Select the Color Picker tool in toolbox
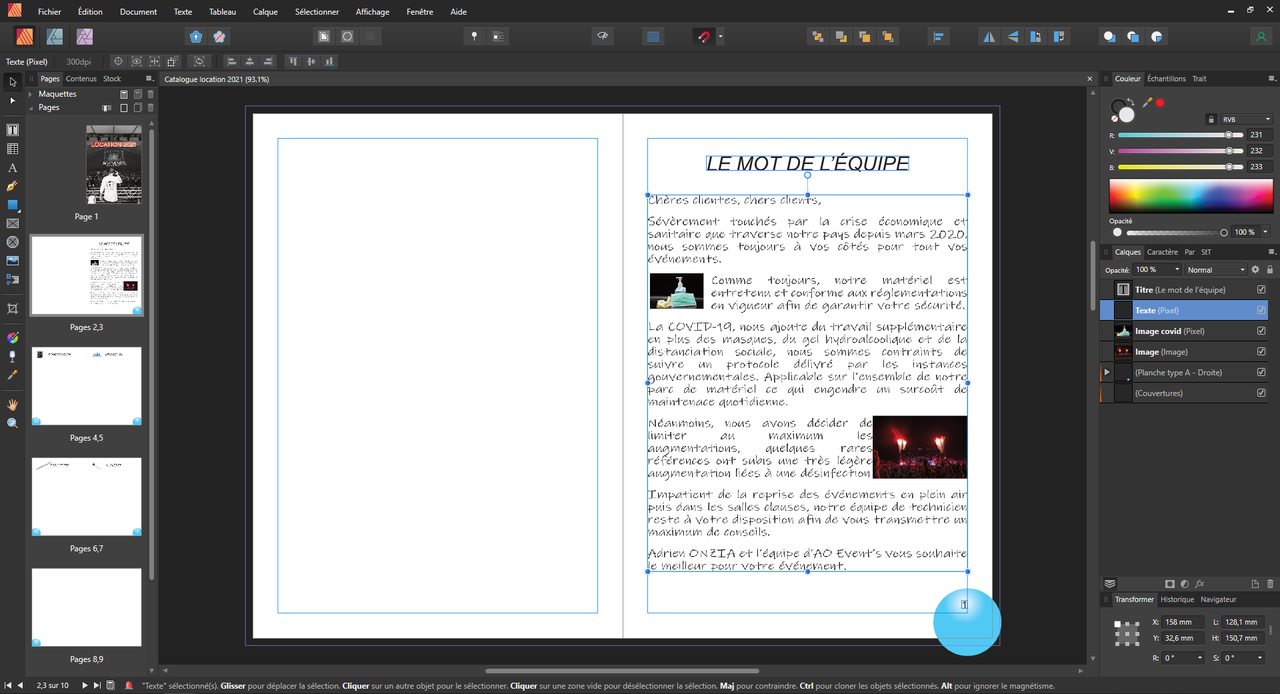 pyautogui.click(x=12, y=374)
